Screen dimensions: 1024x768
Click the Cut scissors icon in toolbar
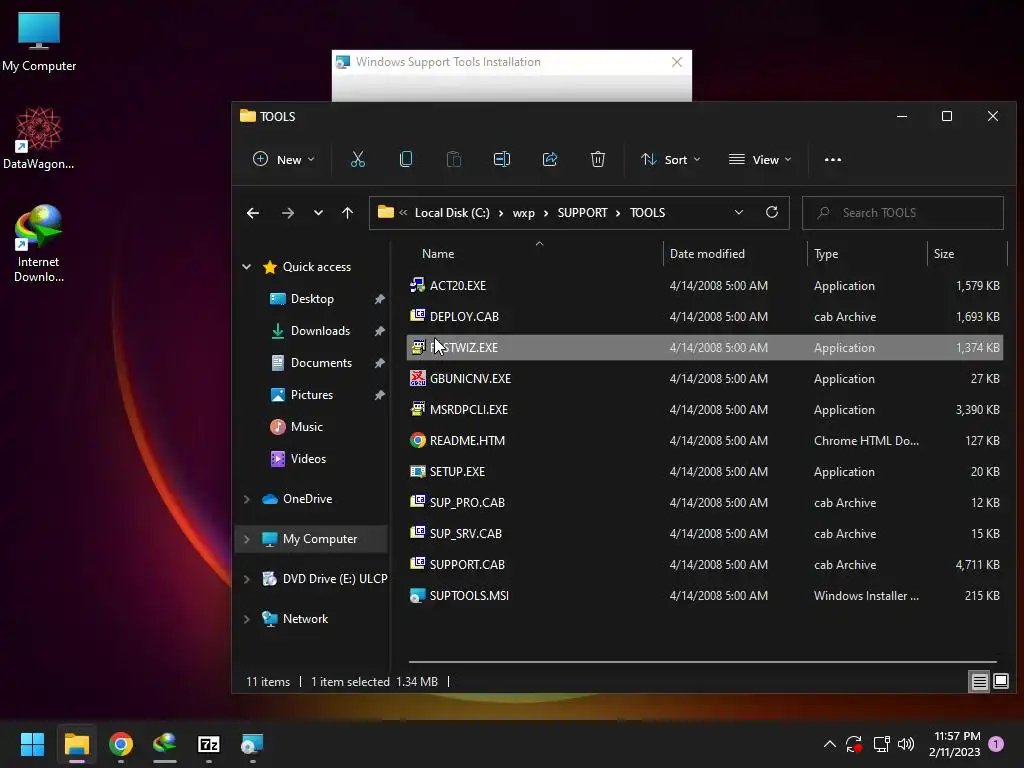click(x=357, y=159)
